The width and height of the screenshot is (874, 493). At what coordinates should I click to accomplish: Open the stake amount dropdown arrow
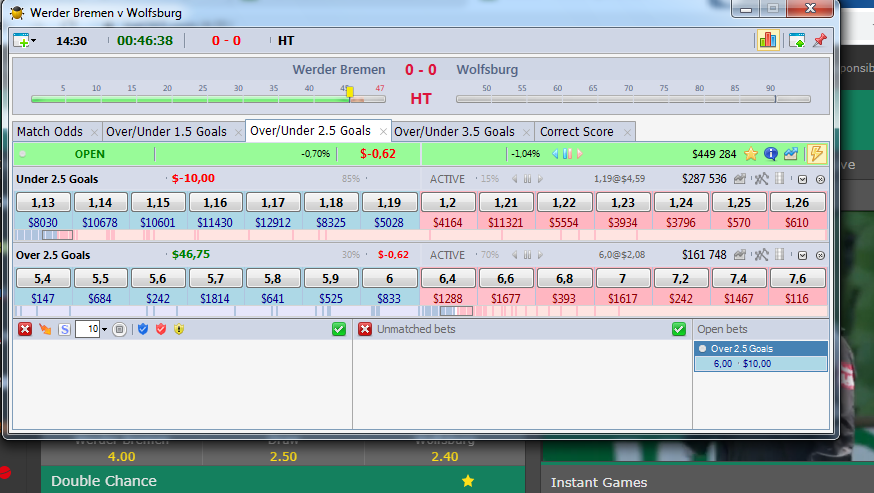tap(104, 330)
